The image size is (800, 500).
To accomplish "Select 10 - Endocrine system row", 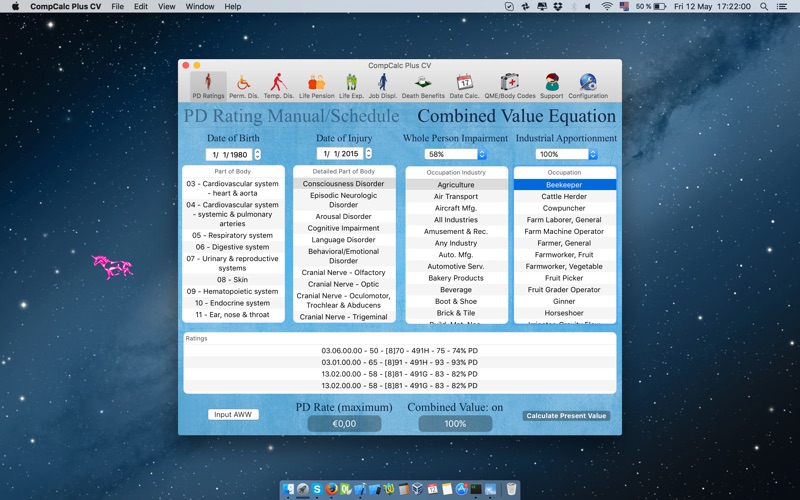I will pos(233,303).
